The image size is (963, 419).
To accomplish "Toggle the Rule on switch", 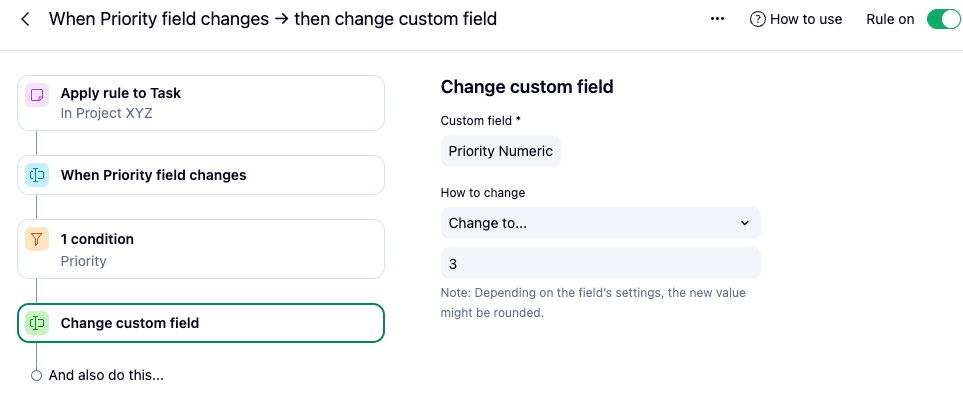I will [942, 19].
